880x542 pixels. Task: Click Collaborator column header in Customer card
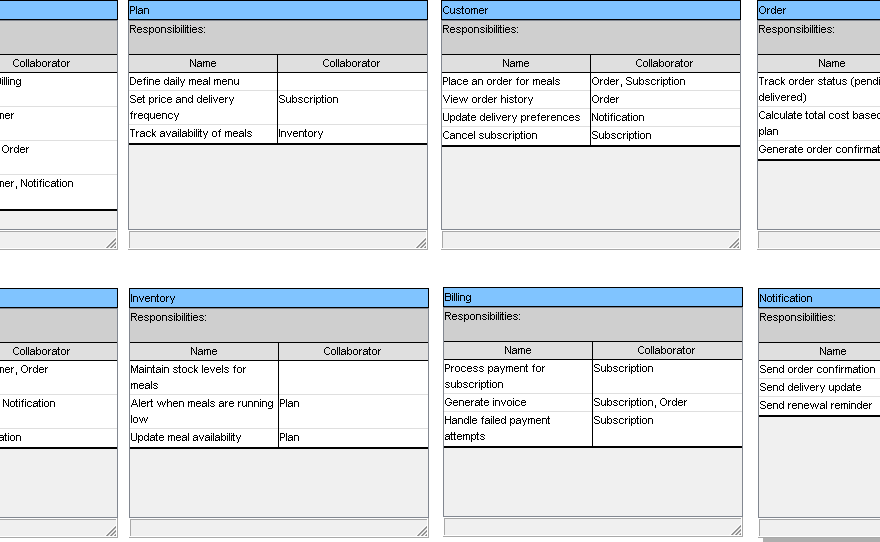pyautogui.click(x=664, y=63)
